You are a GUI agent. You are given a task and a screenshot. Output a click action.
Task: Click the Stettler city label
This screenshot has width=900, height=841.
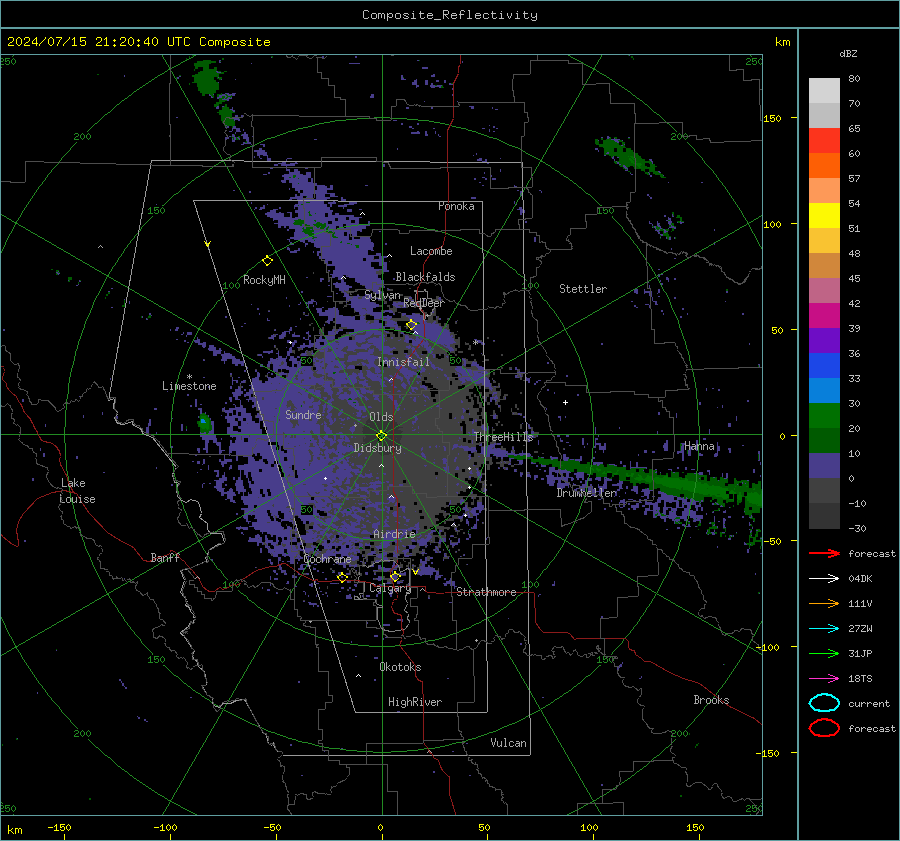[x=583, y=289]
